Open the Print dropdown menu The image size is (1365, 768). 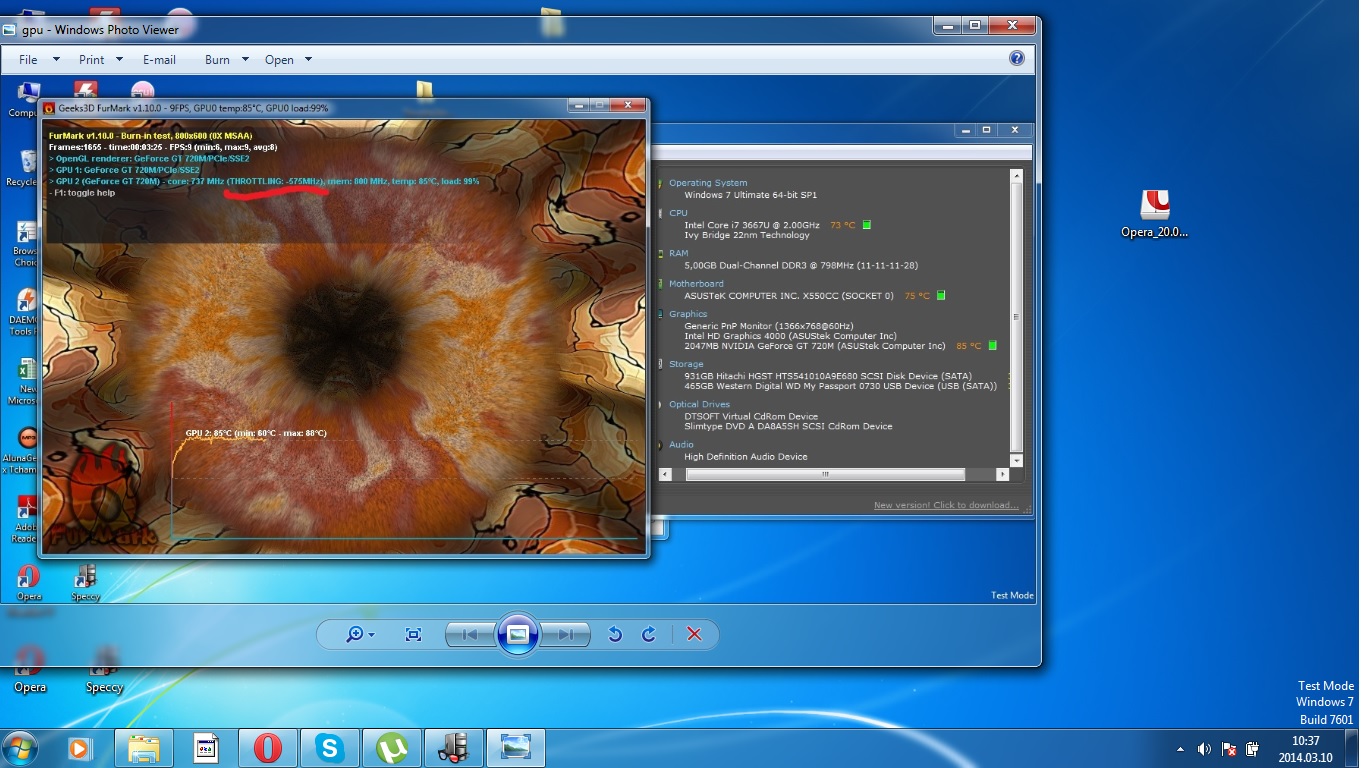100,60
